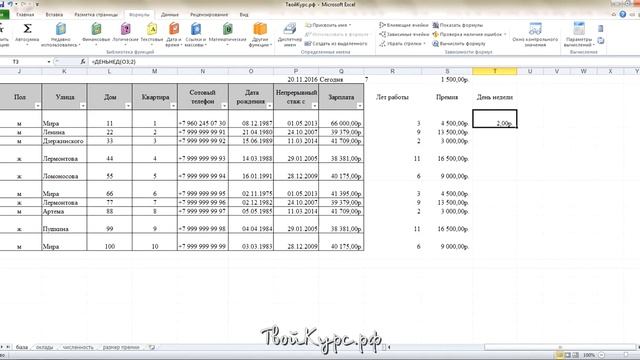The image size is (640, 360).
Task: Open the Excel Help question-mark icon
Action: pyautogui.click(x=622, y=14)
